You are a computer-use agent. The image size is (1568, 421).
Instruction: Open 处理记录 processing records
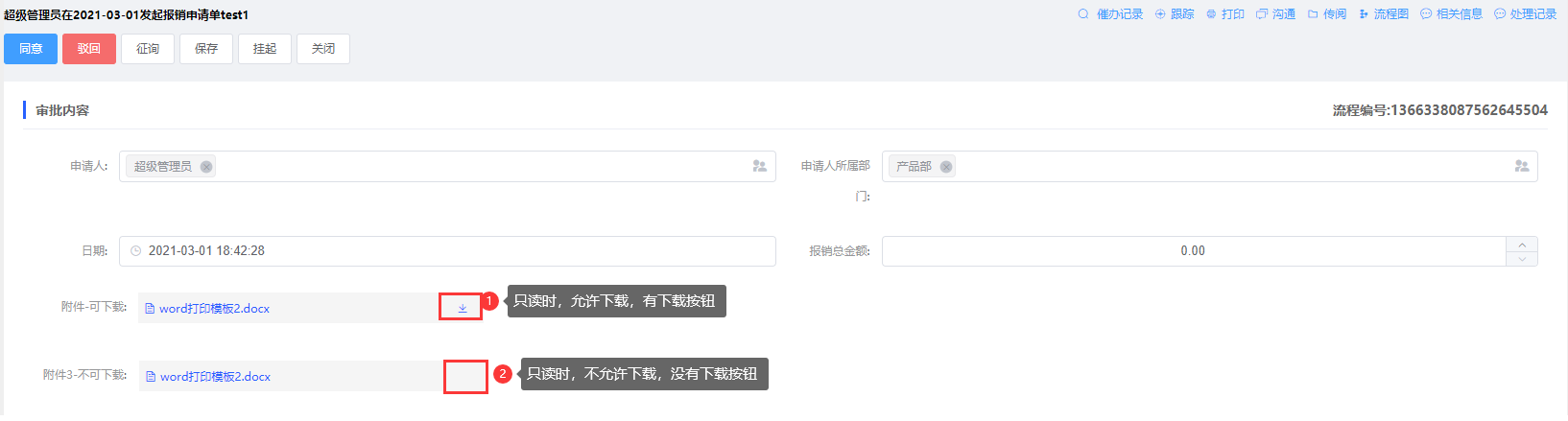click(1526, 14)
